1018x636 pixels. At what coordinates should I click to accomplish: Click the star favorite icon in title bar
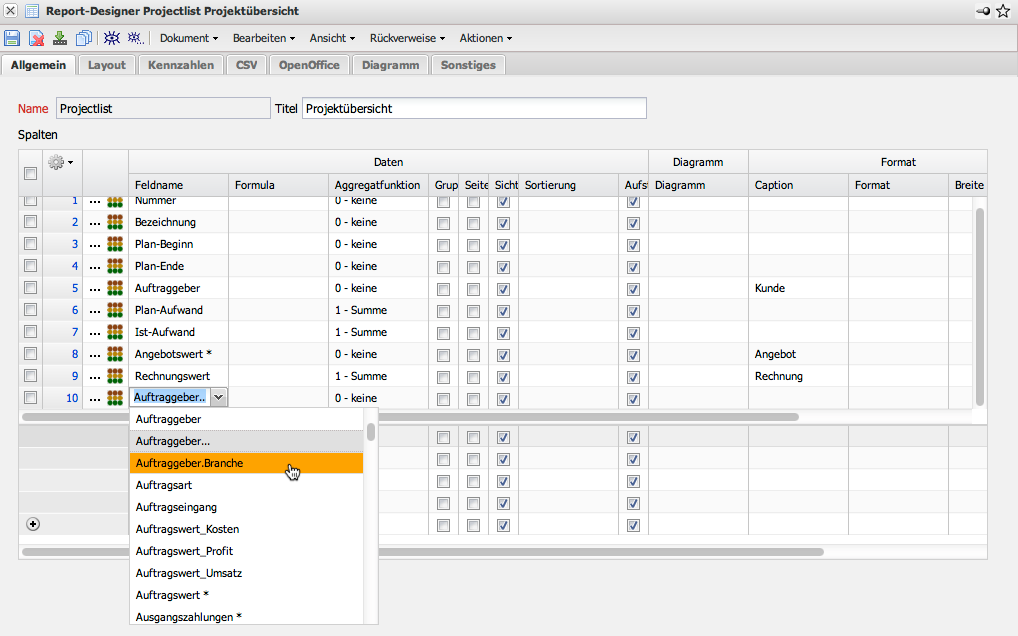[1003, 11]
